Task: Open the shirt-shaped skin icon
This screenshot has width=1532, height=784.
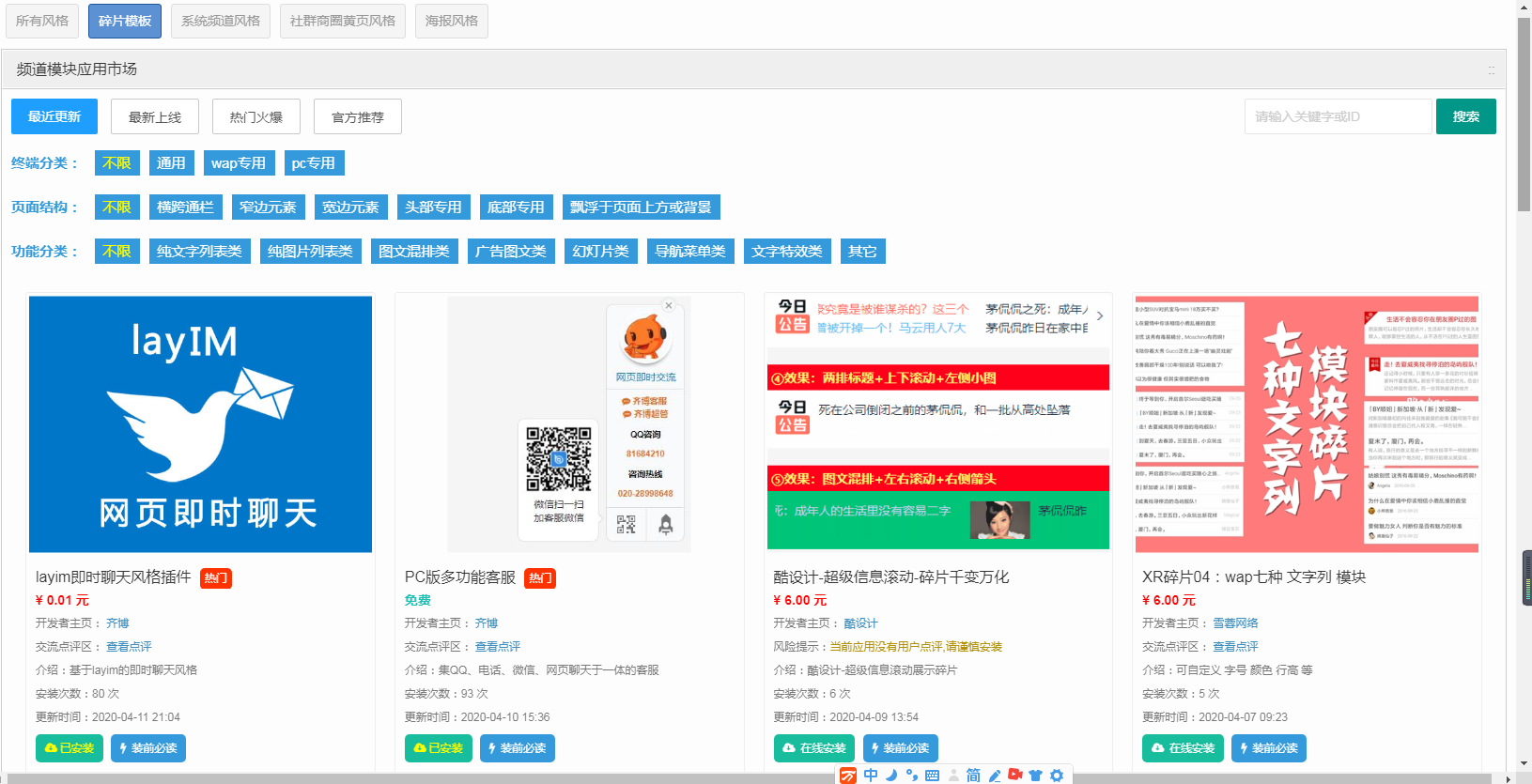Action: pyautogui.click(x=1036, y=776)
